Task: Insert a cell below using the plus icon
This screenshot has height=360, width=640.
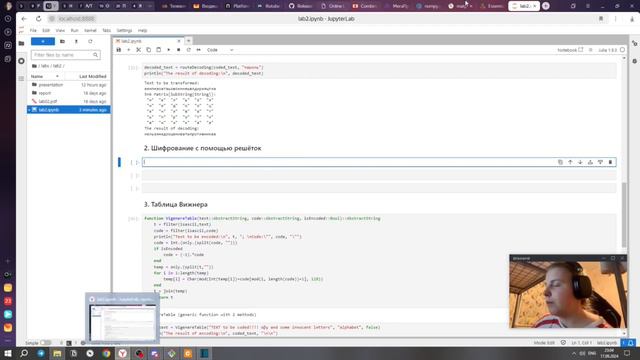Action: pyautogui.click(x=129, y=50)
